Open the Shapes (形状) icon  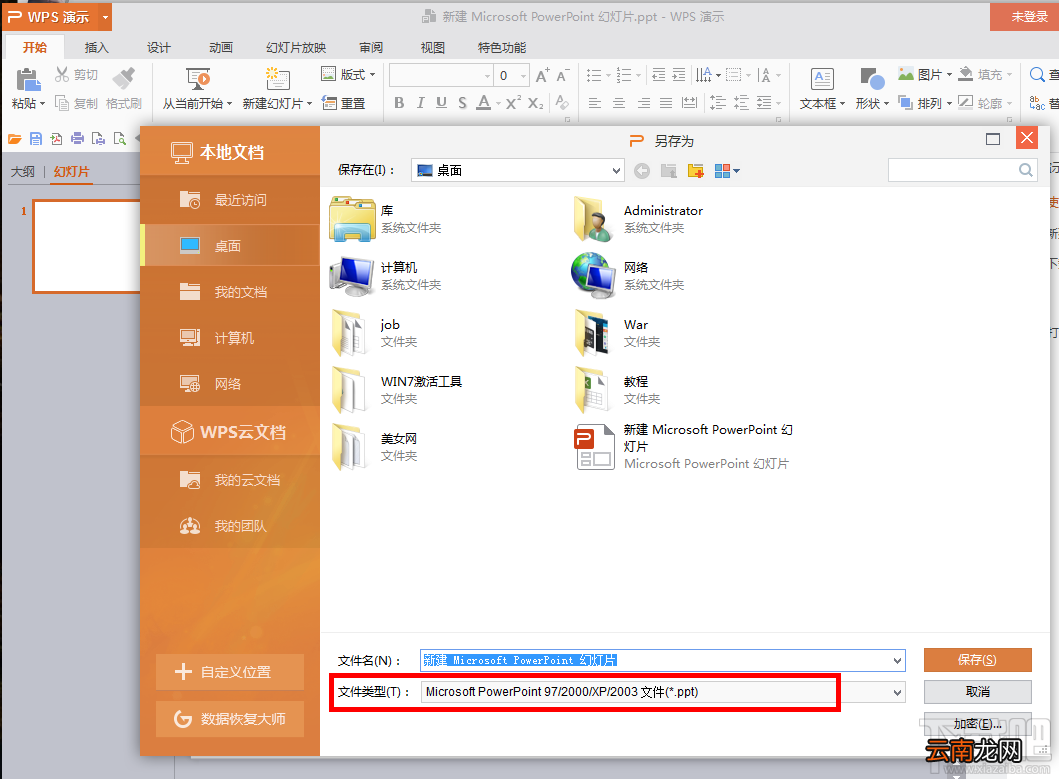pyautogui.click(x=872, y=79)
